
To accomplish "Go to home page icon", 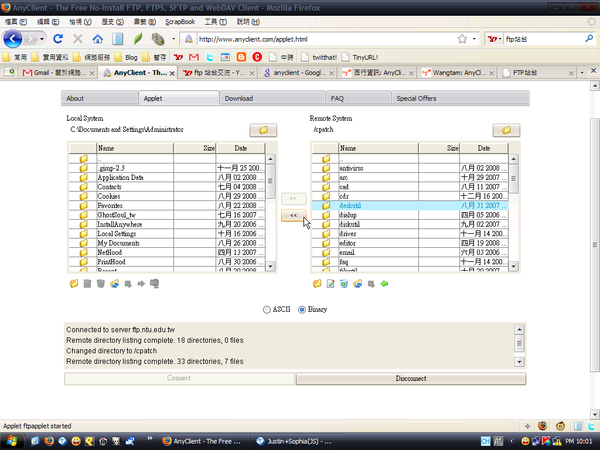I will click(x=98, y=39).
